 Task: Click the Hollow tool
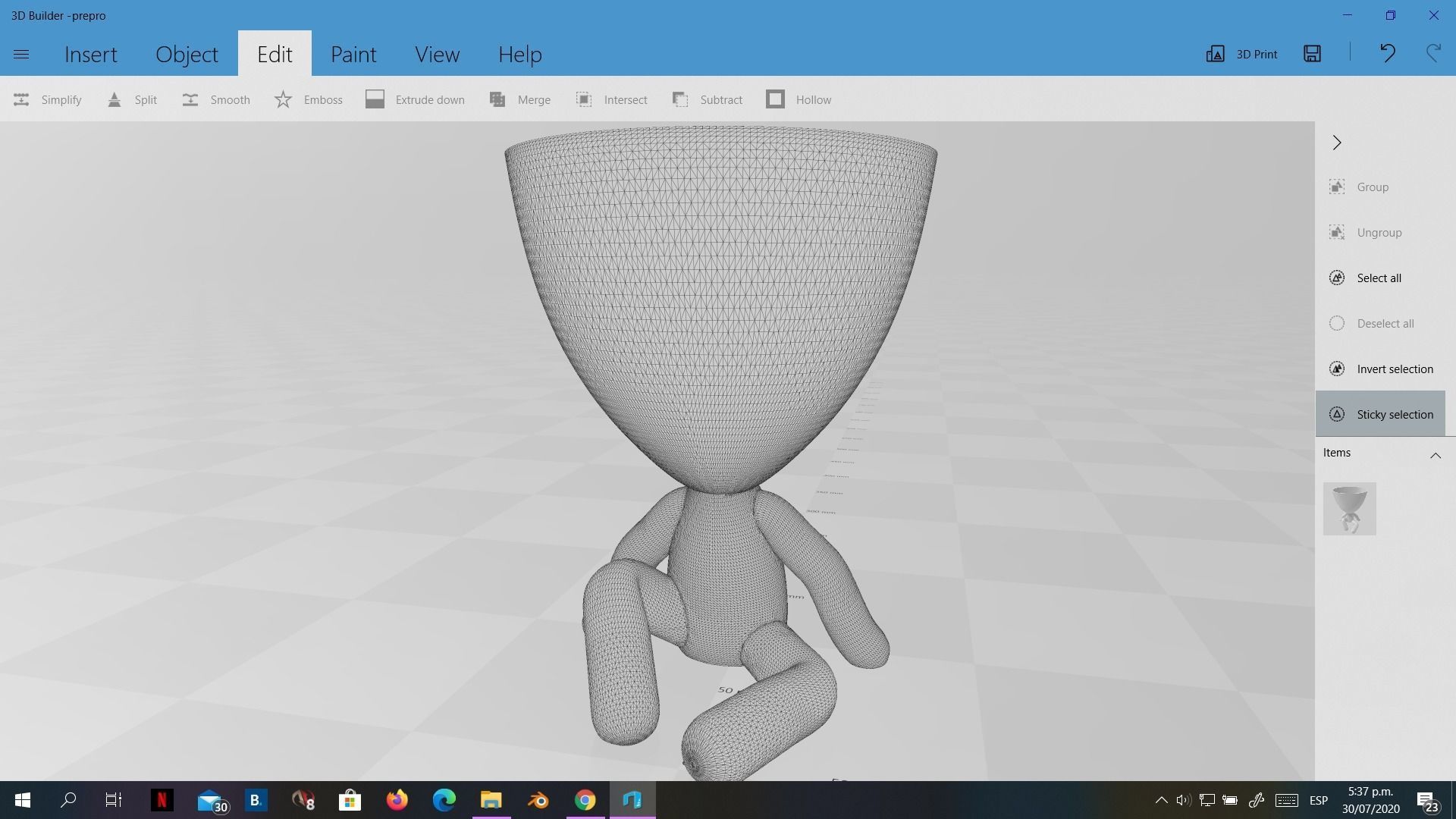coord(799,99)
